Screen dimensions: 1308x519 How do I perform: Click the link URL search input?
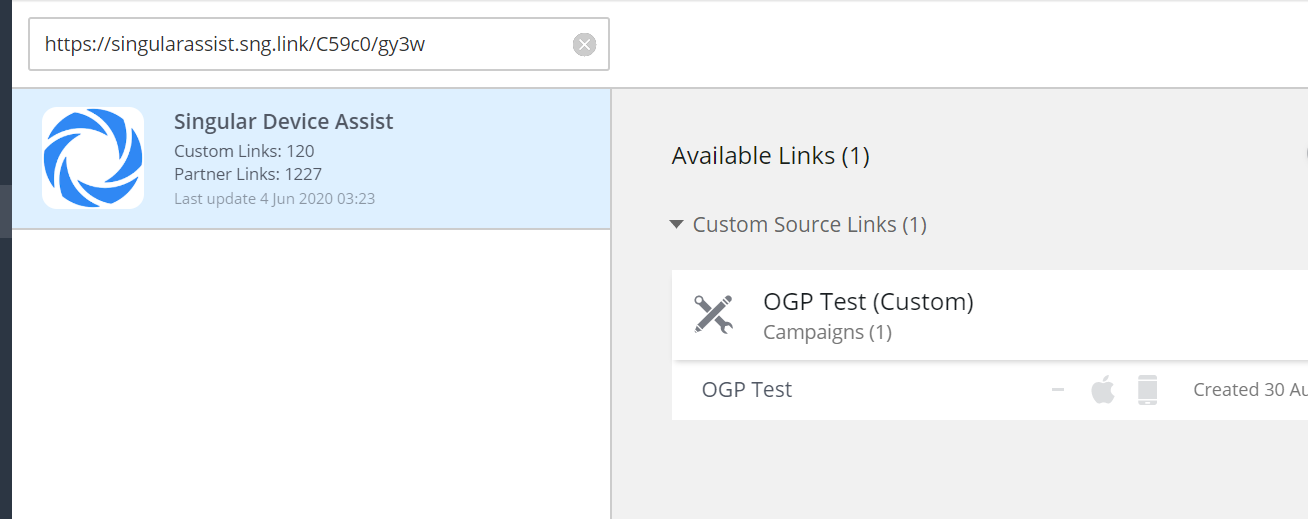pos(300,44)
